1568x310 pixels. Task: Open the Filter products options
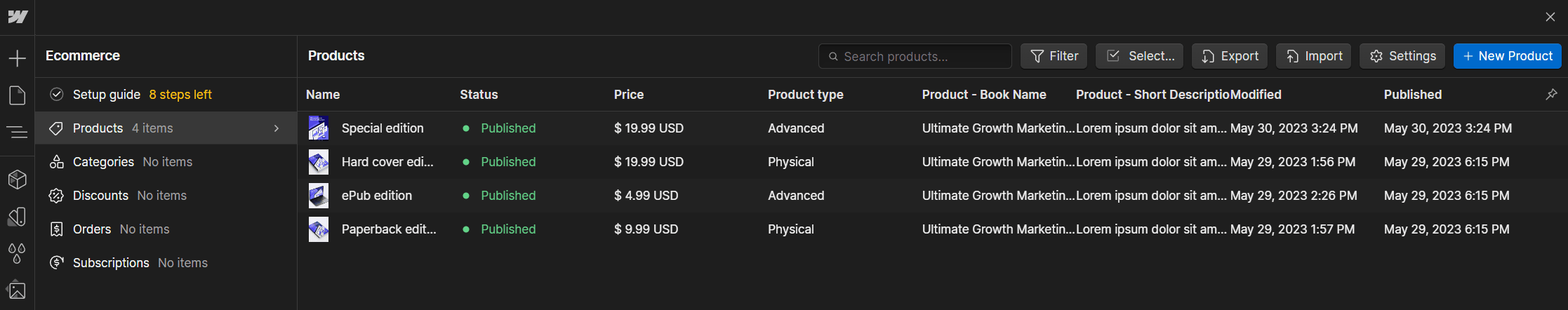coord(1054,56)
